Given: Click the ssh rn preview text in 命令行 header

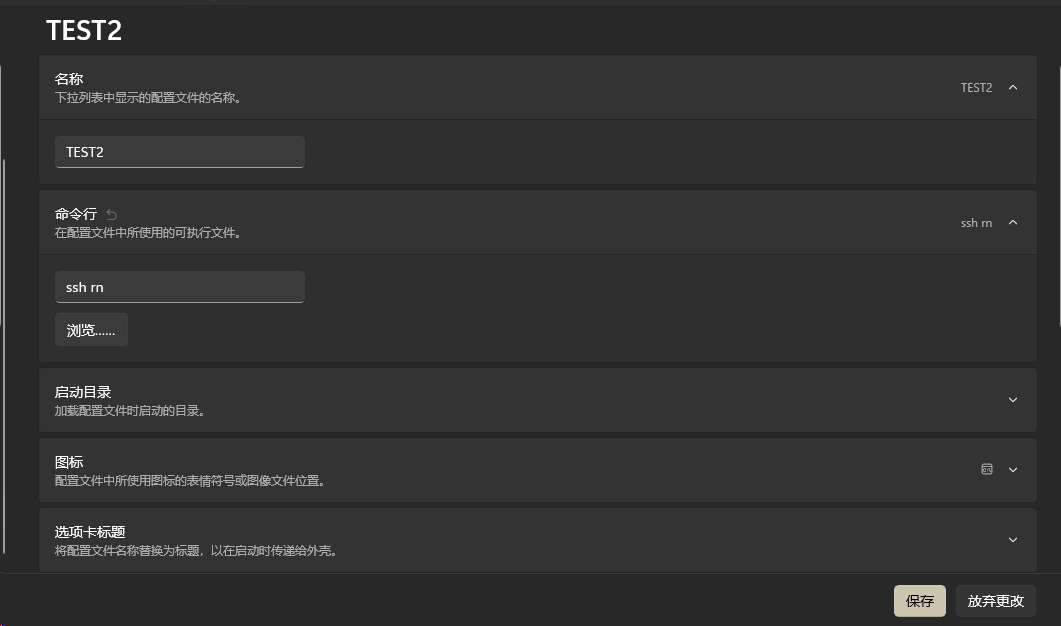Looking at the screenshot, I should [x=976, y=223].
